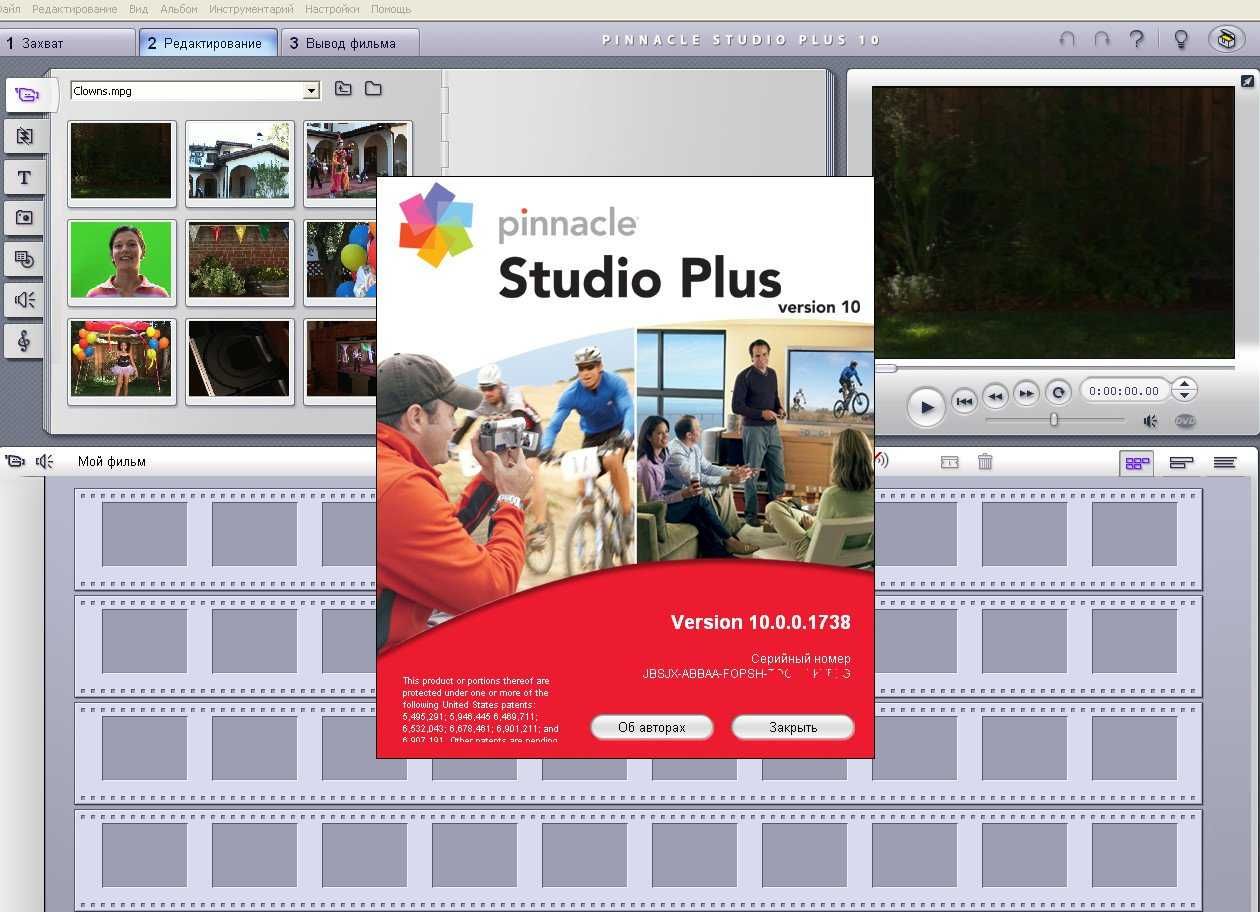Open the transitions album tab
The image size is (1260, 912).
click(x=25, y=136)
